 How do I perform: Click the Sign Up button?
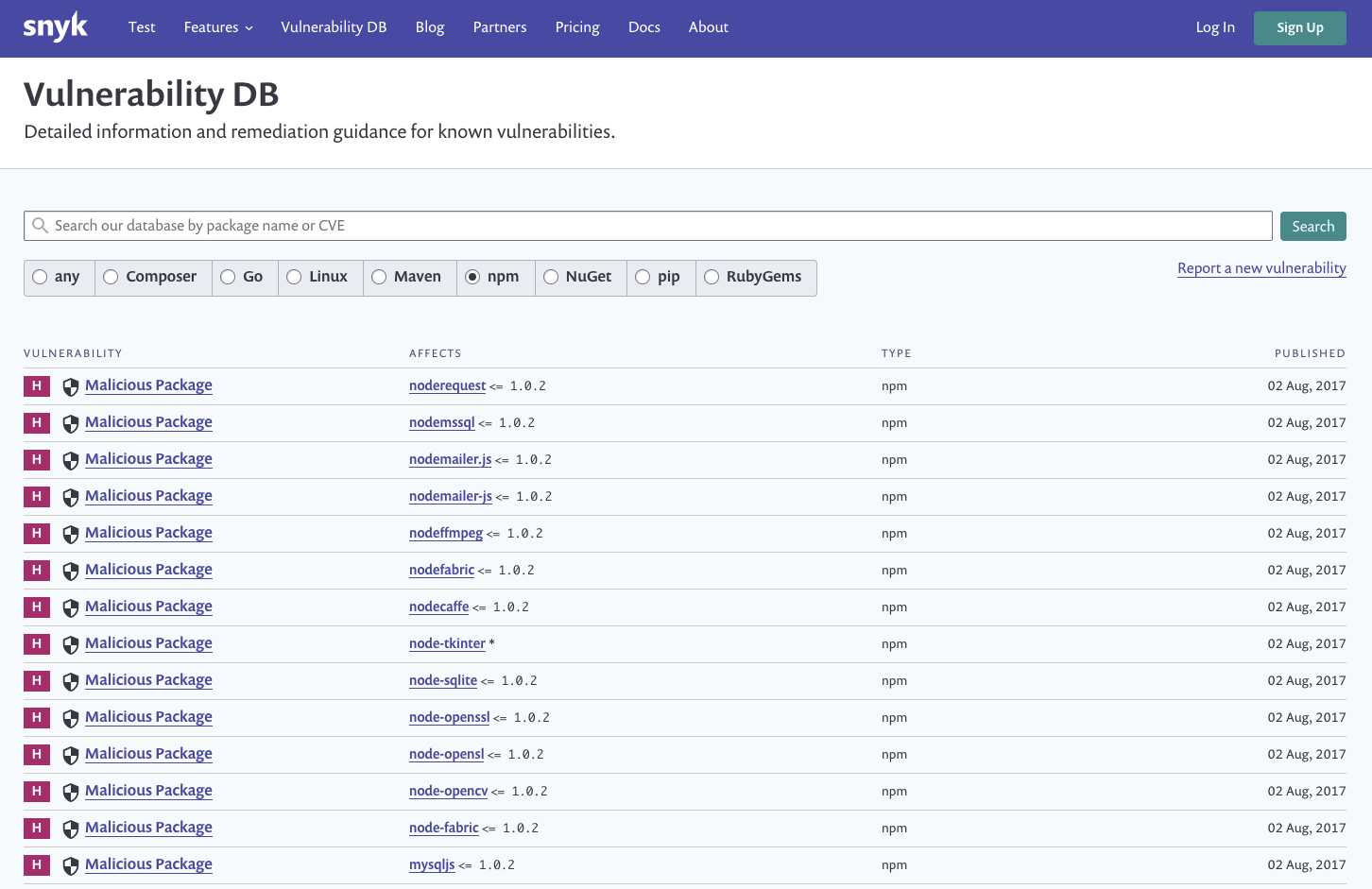coord(1300,28)
